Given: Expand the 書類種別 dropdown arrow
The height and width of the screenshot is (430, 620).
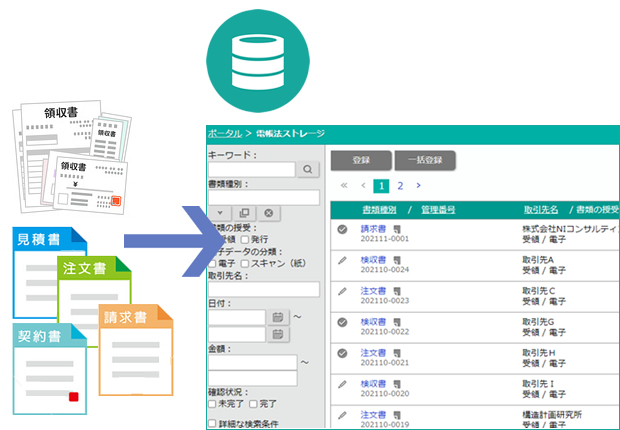Looking at the screenshot, I should 222,213.
